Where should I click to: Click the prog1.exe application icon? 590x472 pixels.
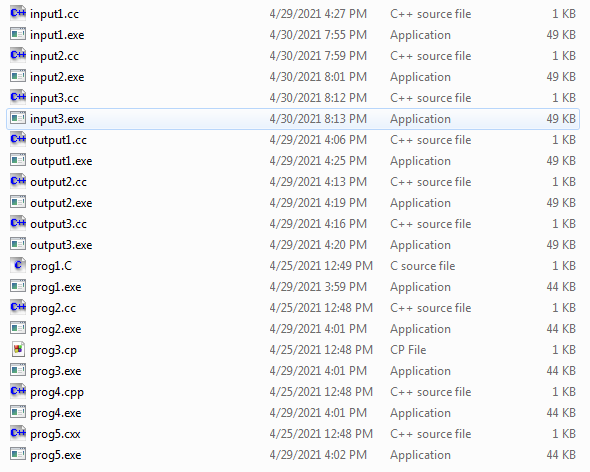tap(18, 286)
